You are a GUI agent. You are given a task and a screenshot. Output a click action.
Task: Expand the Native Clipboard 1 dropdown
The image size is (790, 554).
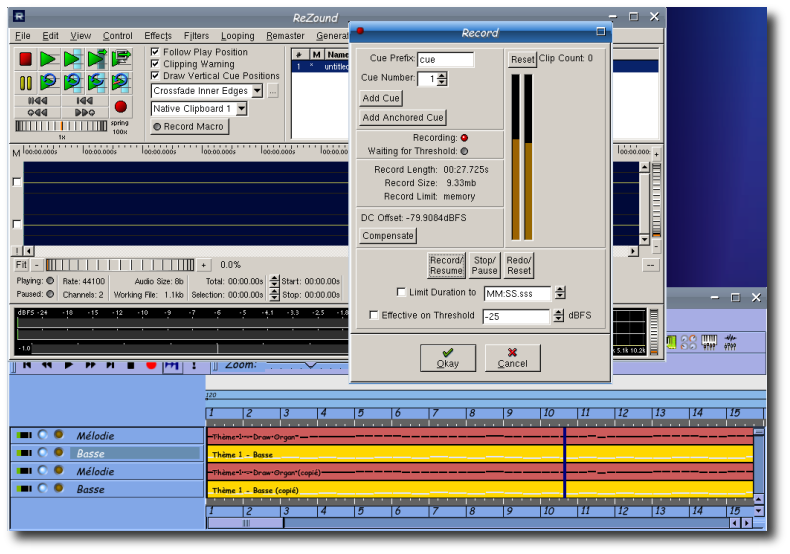(x=241, y=109)
